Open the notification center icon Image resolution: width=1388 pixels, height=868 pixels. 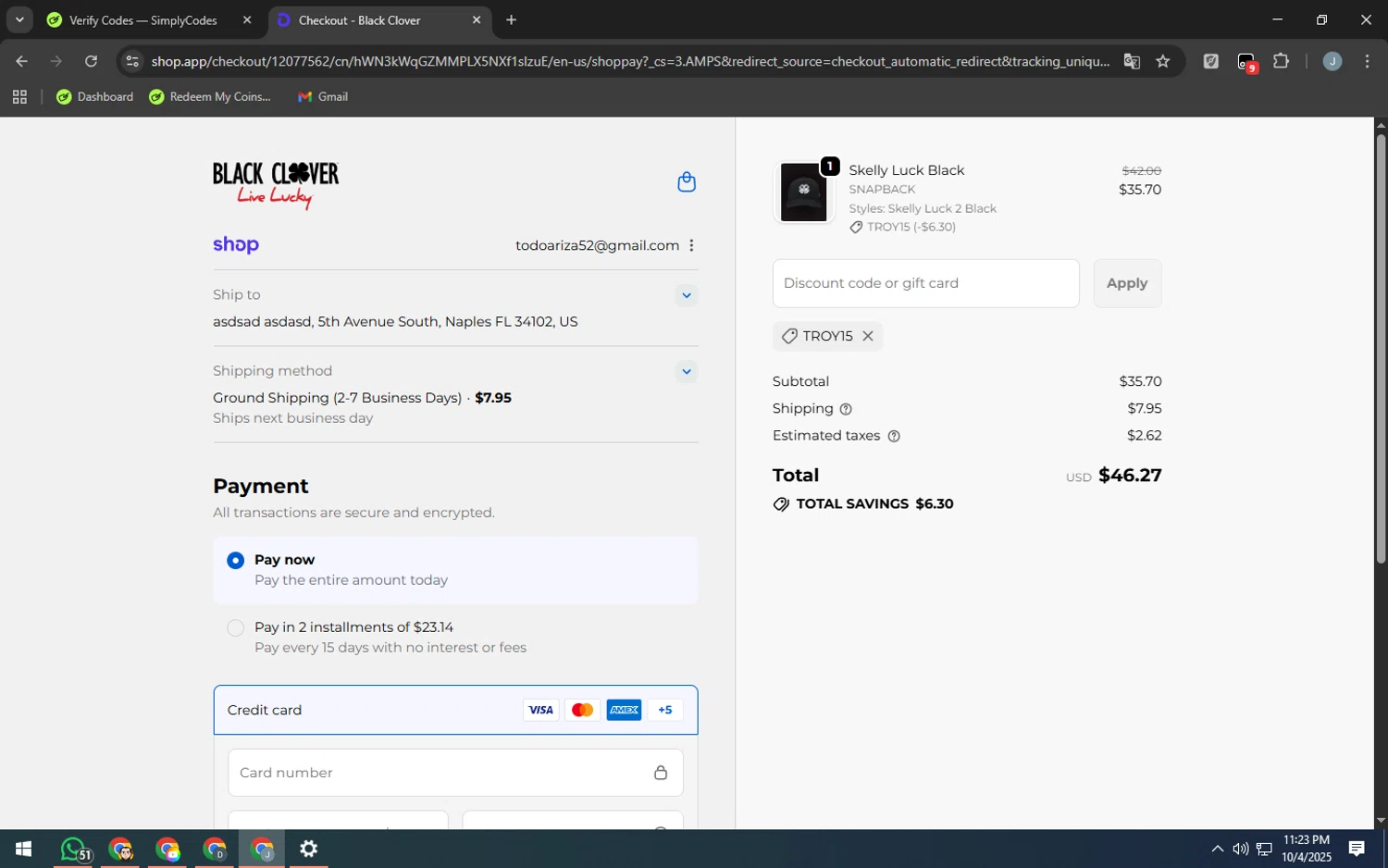1357,849
